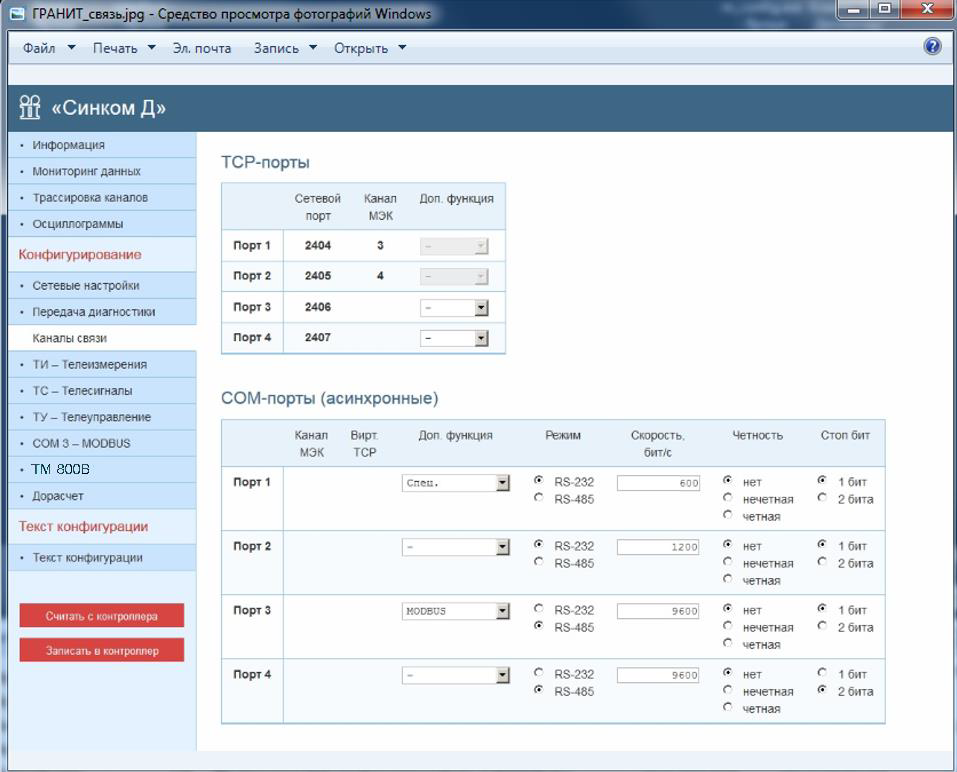Open Мониторинг данных in the sidebar
The width and height of the screenshot is (957, 772).
[86, 171]
